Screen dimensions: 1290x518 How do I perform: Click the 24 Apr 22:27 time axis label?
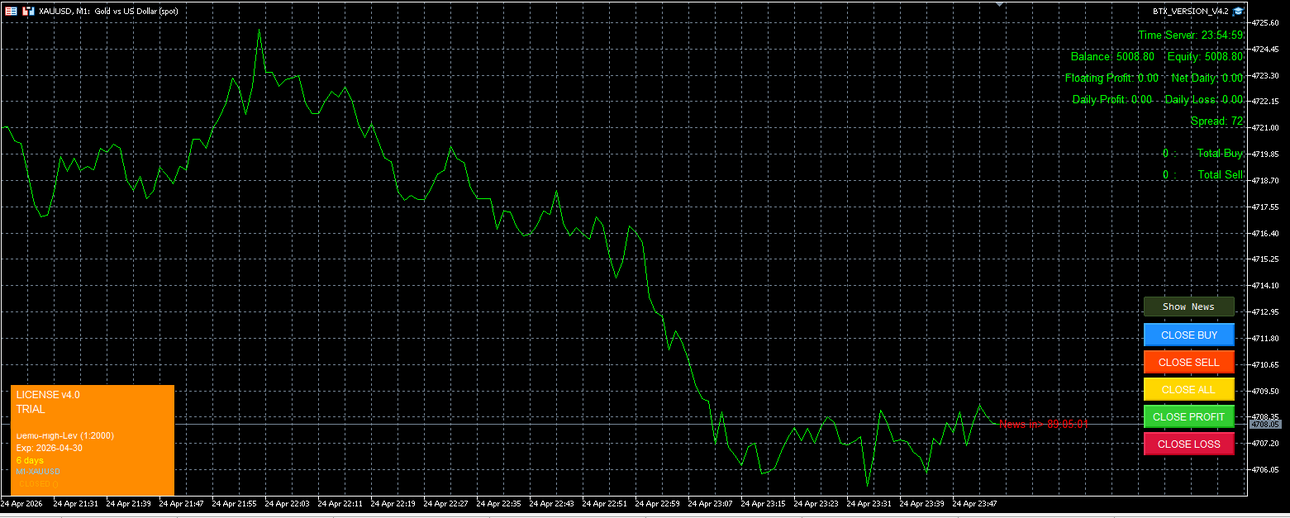[x=445, y=504]
